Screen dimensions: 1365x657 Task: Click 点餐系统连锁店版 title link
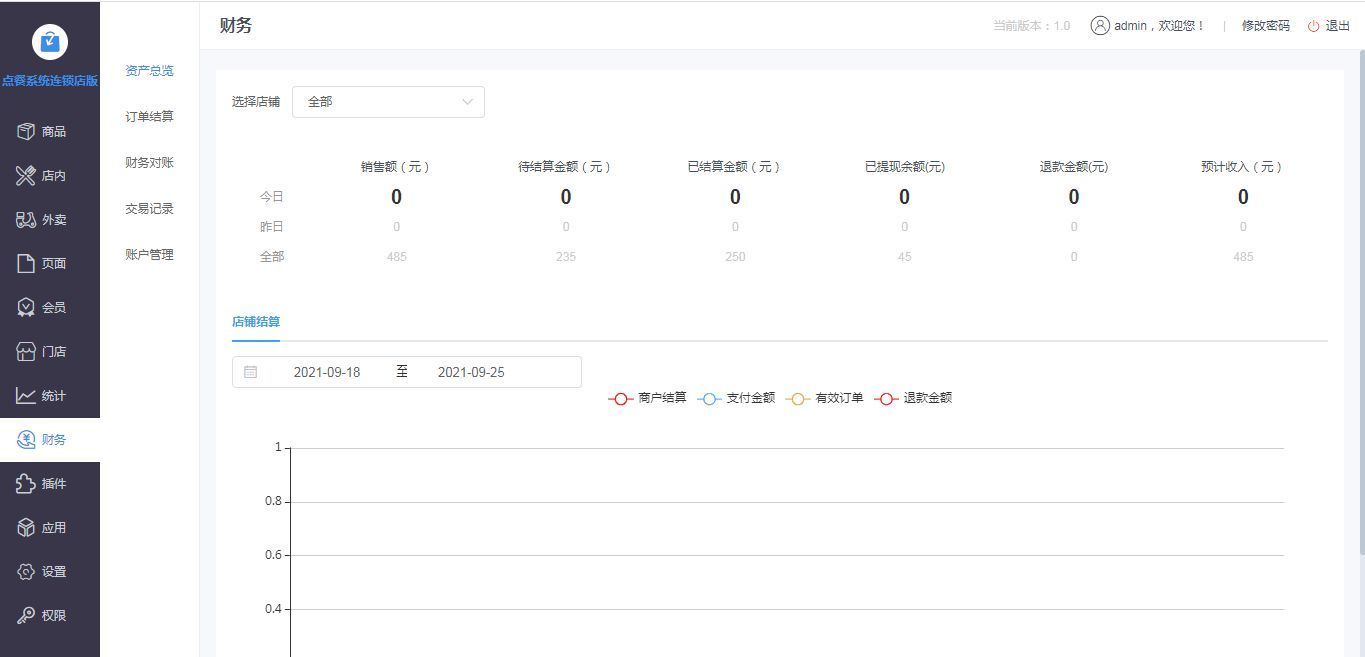tap(50, 81)
